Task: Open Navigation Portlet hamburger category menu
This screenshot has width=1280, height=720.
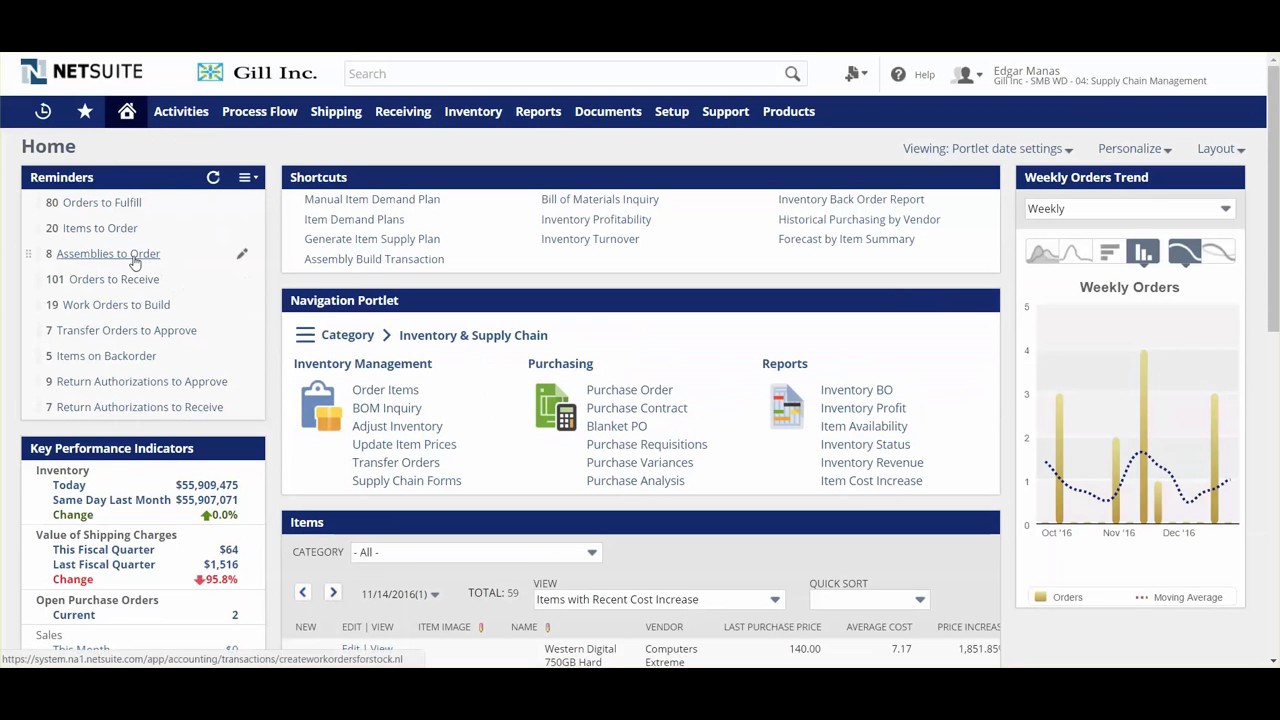Action: pyautogui.click(x=305, y=335)
